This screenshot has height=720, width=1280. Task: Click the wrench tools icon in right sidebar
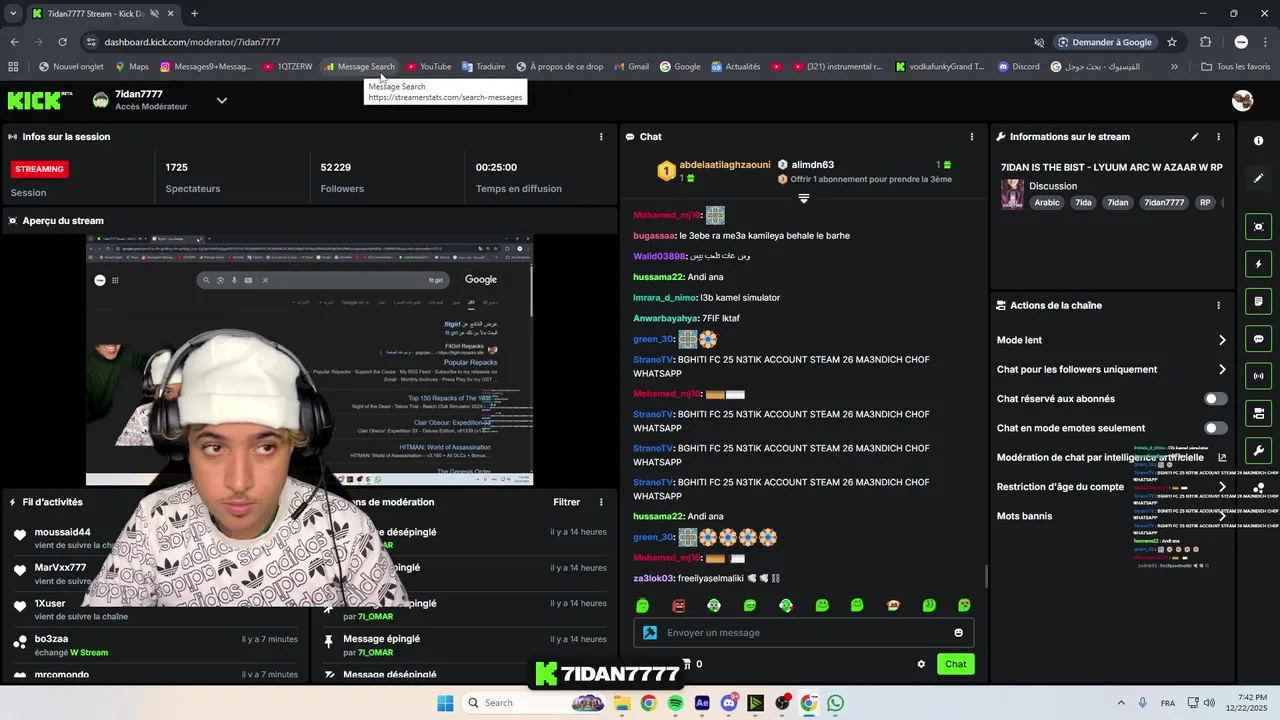click(x=1258, y=450)
